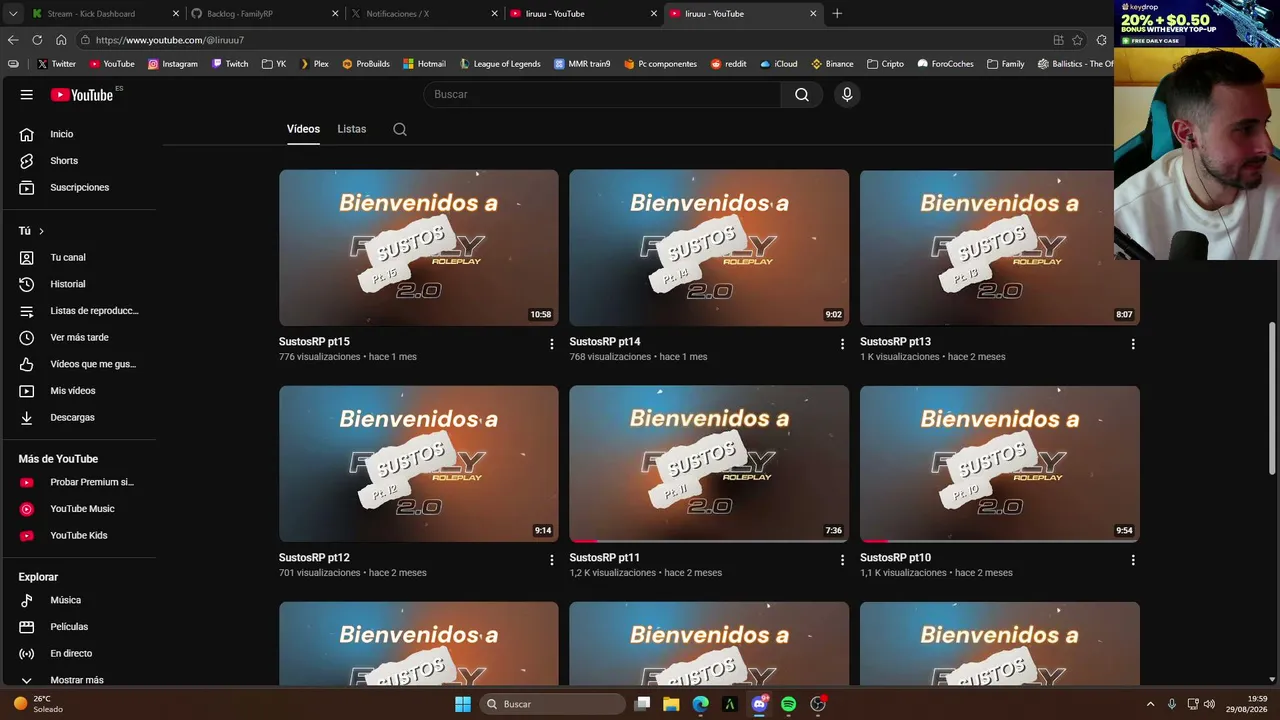
Task: Open the Binance bookmark
Action: pos(832,64)
